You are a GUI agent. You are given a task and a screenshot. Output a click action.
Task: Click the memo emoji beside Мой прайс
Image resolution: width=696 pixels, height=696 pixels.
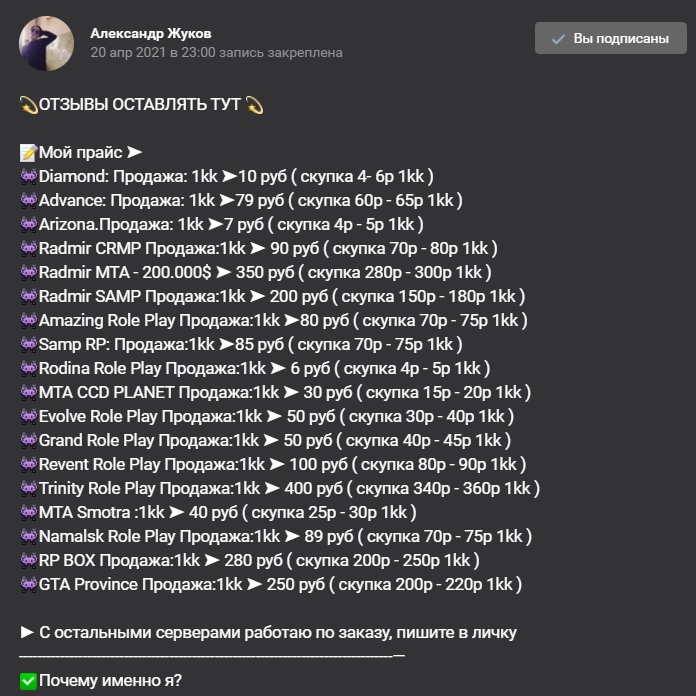28,153
